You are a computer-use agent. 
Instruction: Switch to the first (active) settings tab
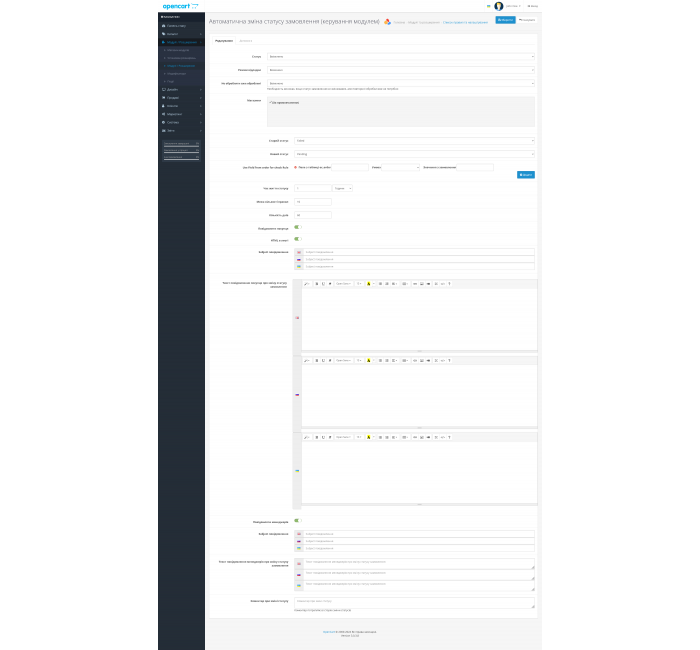coord(224,41)
